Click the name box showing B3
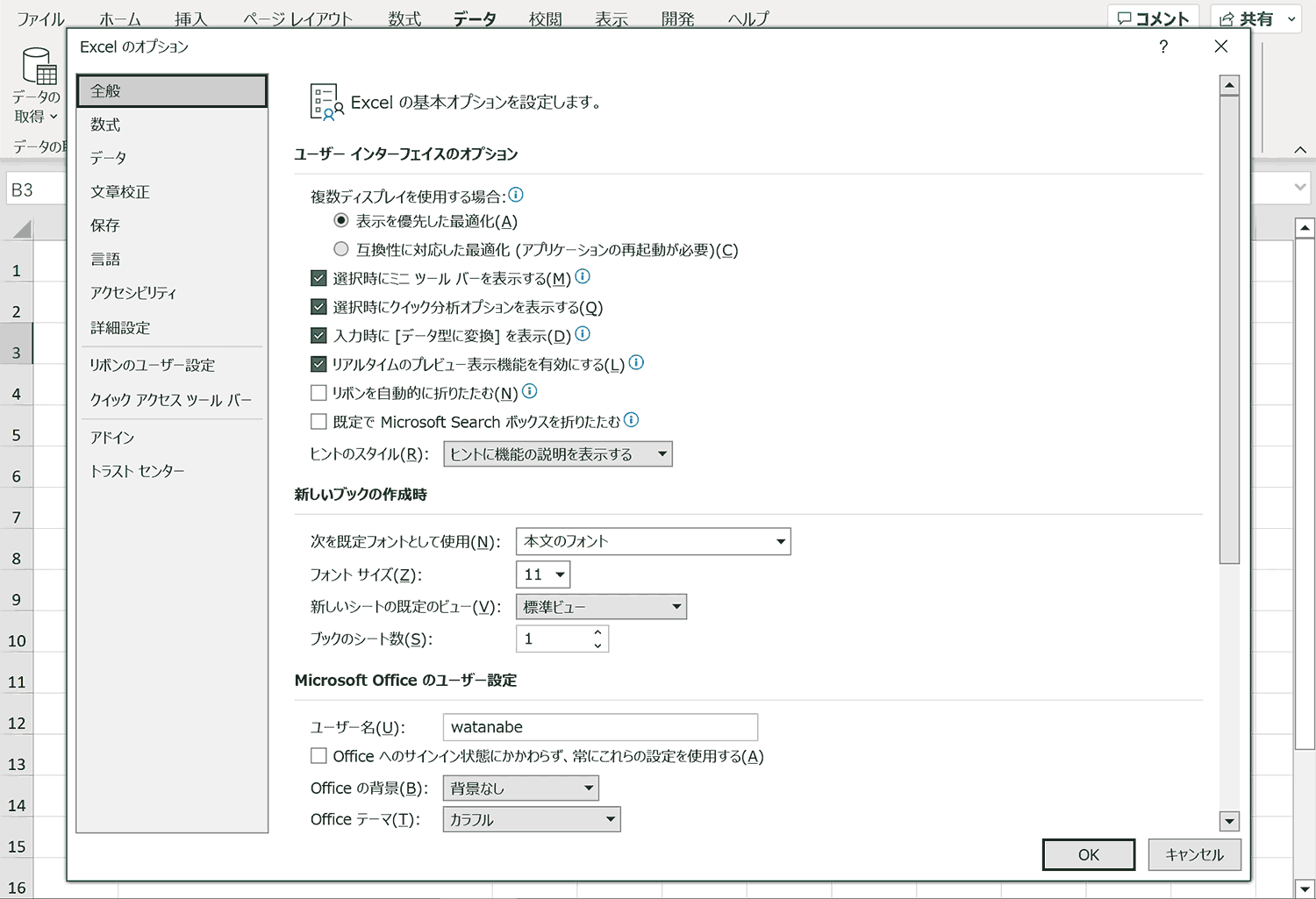1316x899 pixels. point(35,189)
